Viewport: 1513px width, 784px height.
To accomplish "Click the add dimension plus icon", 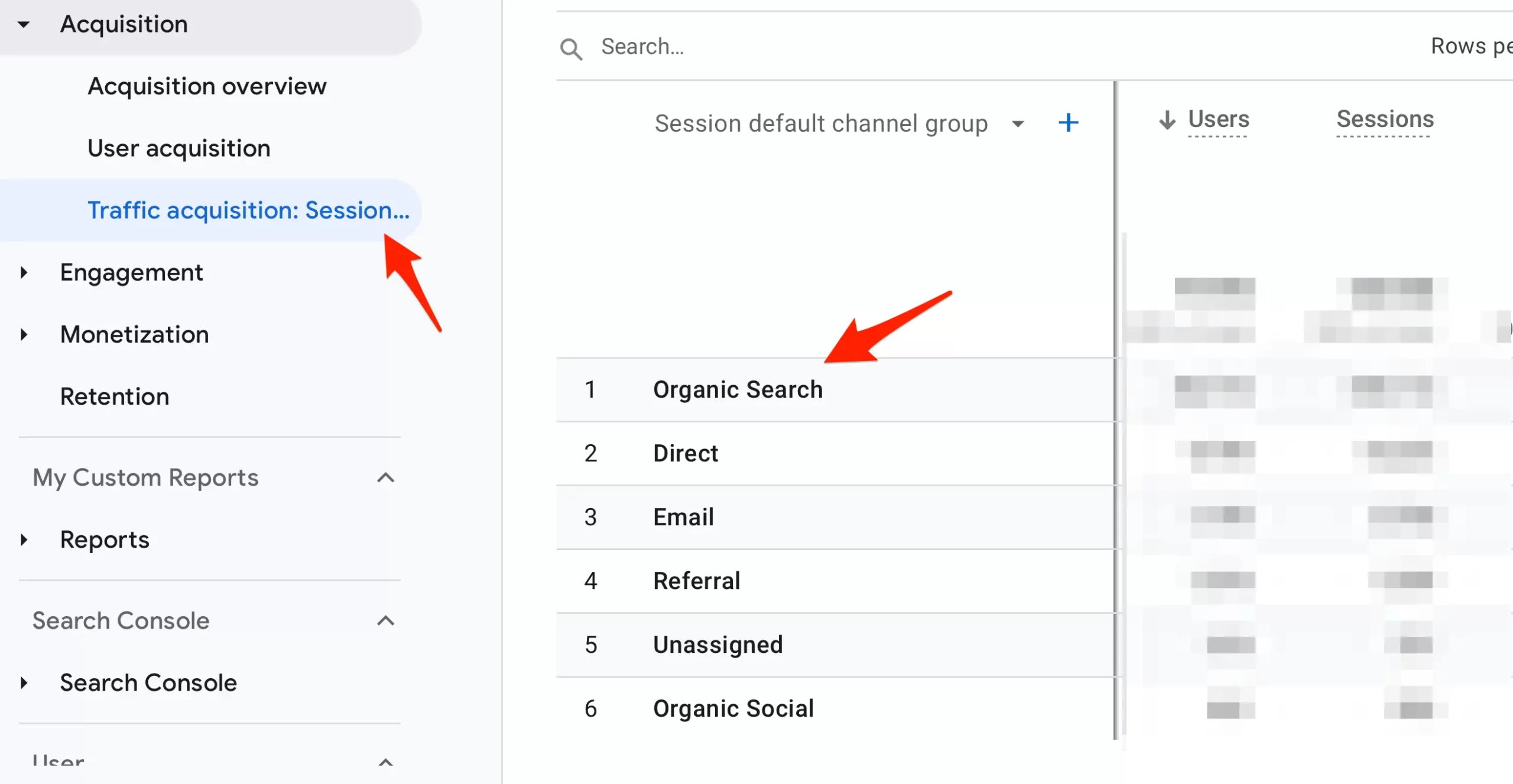I will 1068,123.
